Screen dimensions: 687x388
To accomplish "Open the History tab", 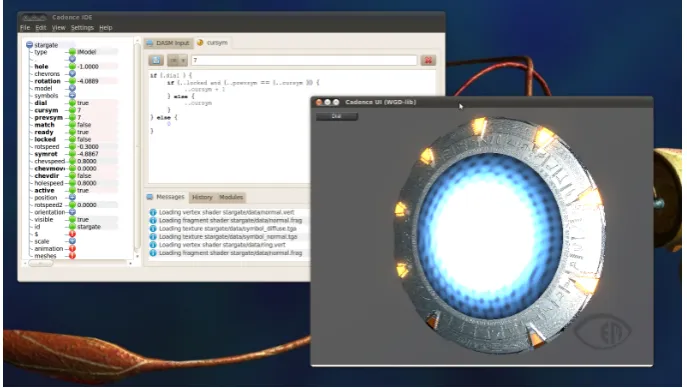I will click(x=202, y=198).
